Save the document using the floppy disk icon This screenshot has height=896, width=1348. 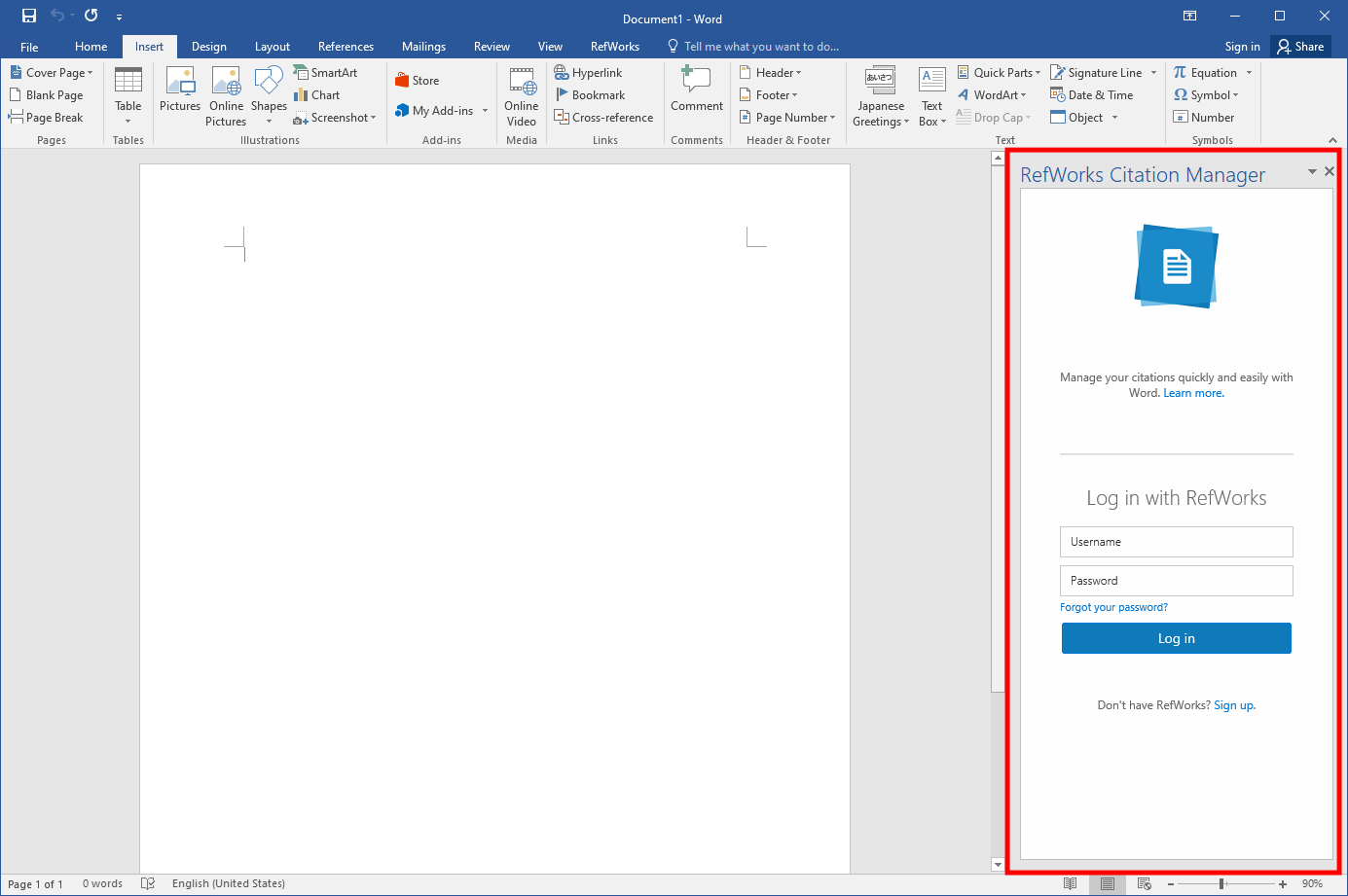coord(29,16)
